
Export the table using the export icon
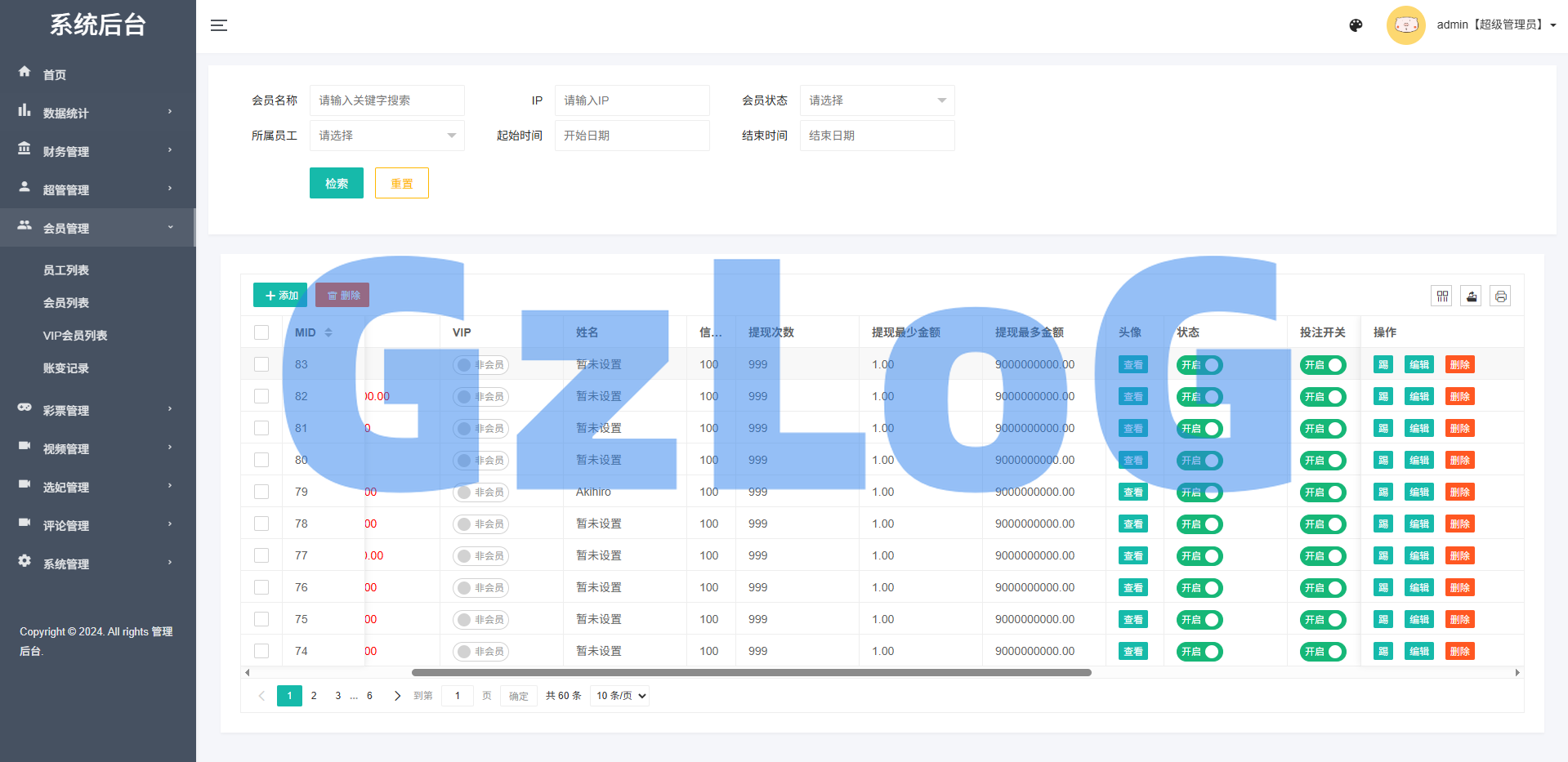[x=1471, y=296]
